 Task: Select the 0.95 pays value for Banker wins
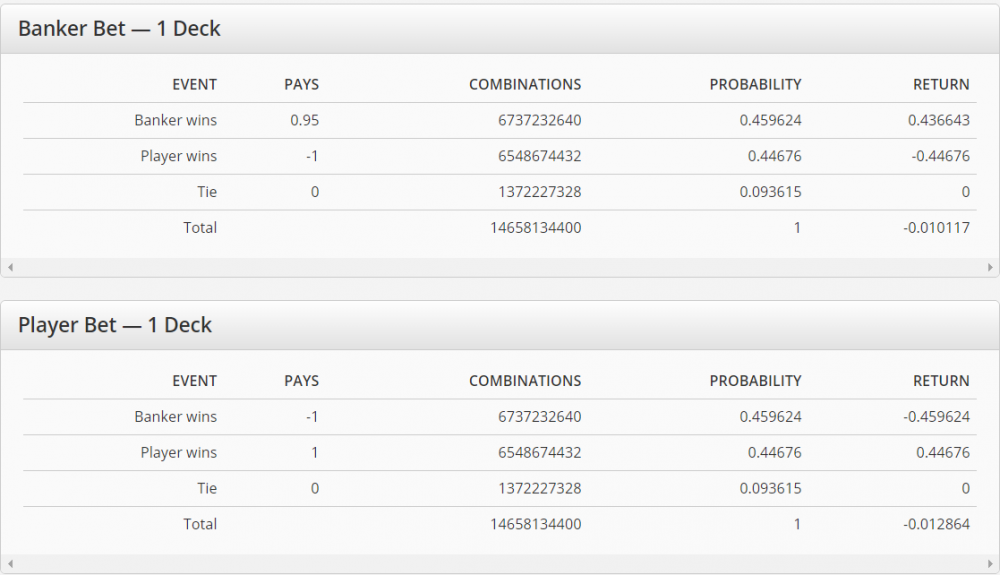click(x=304, y=120)
